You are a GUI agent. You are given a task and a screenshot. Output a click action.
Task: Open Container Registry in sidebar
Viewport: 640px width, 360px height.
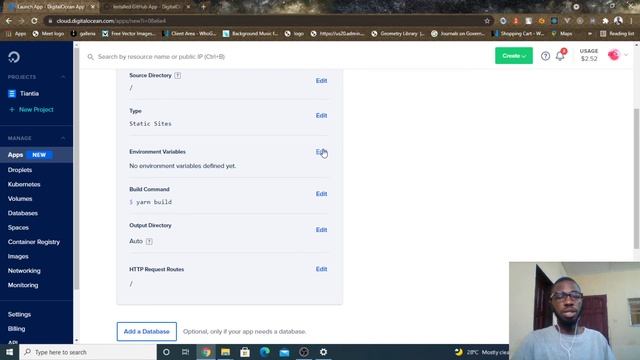coord(33,242)
